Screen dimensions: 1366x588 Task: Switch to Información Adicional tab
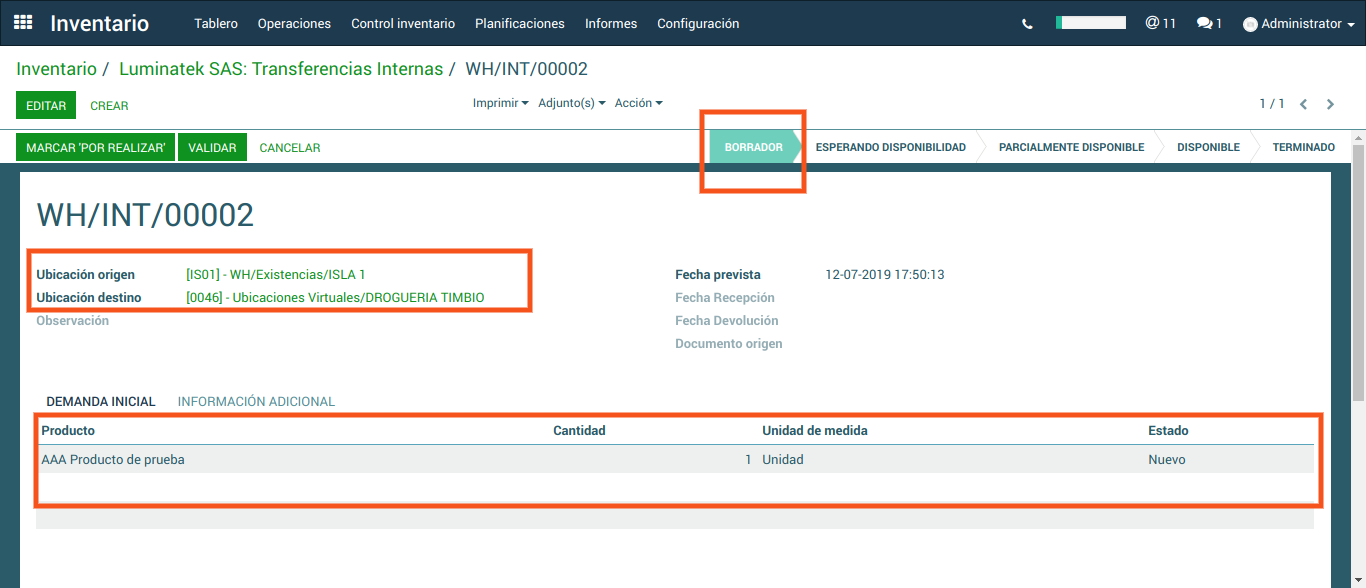pyautogui.click(x=256, y=401)
